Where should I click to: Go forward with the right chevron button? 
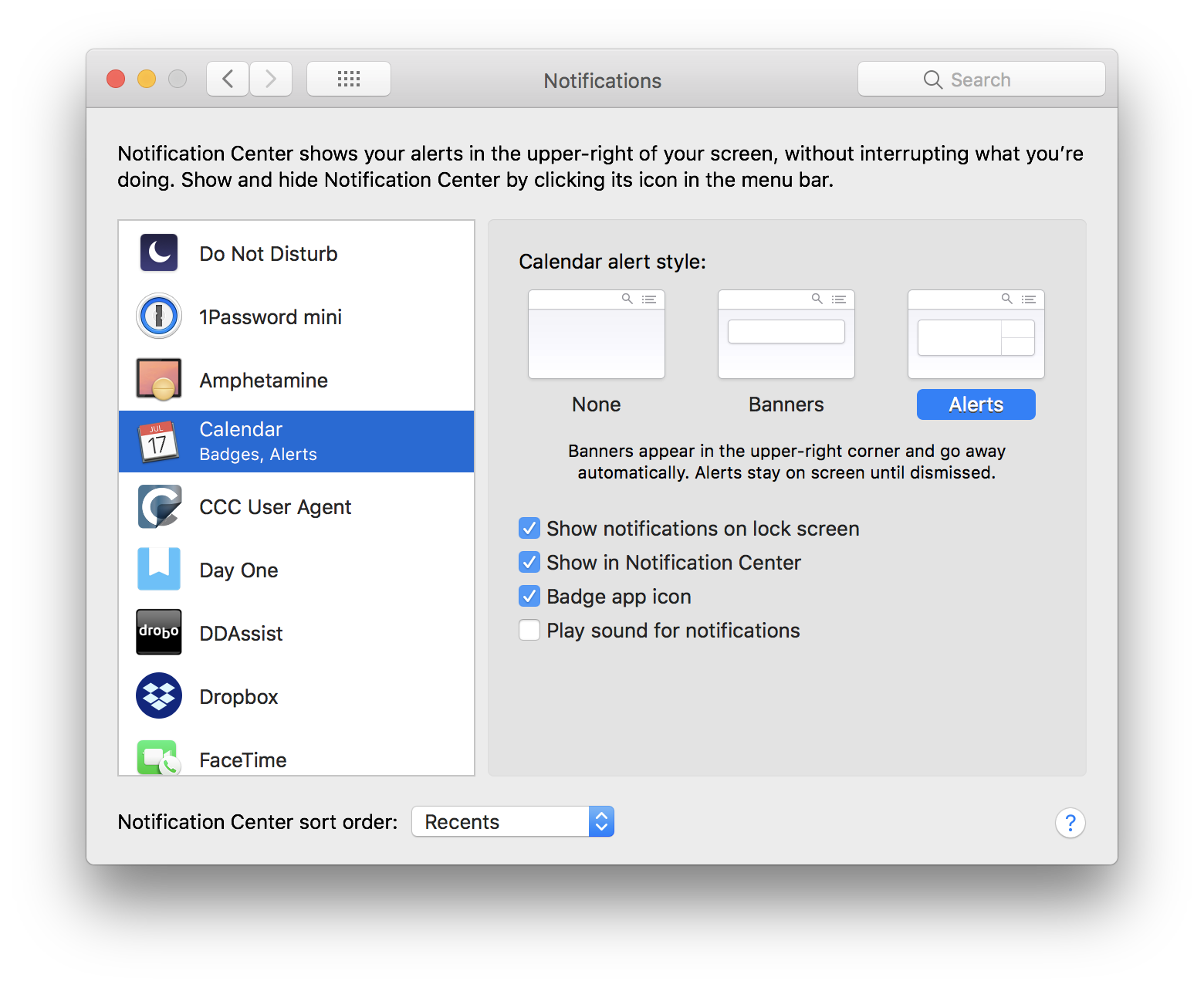coord(271,79)
